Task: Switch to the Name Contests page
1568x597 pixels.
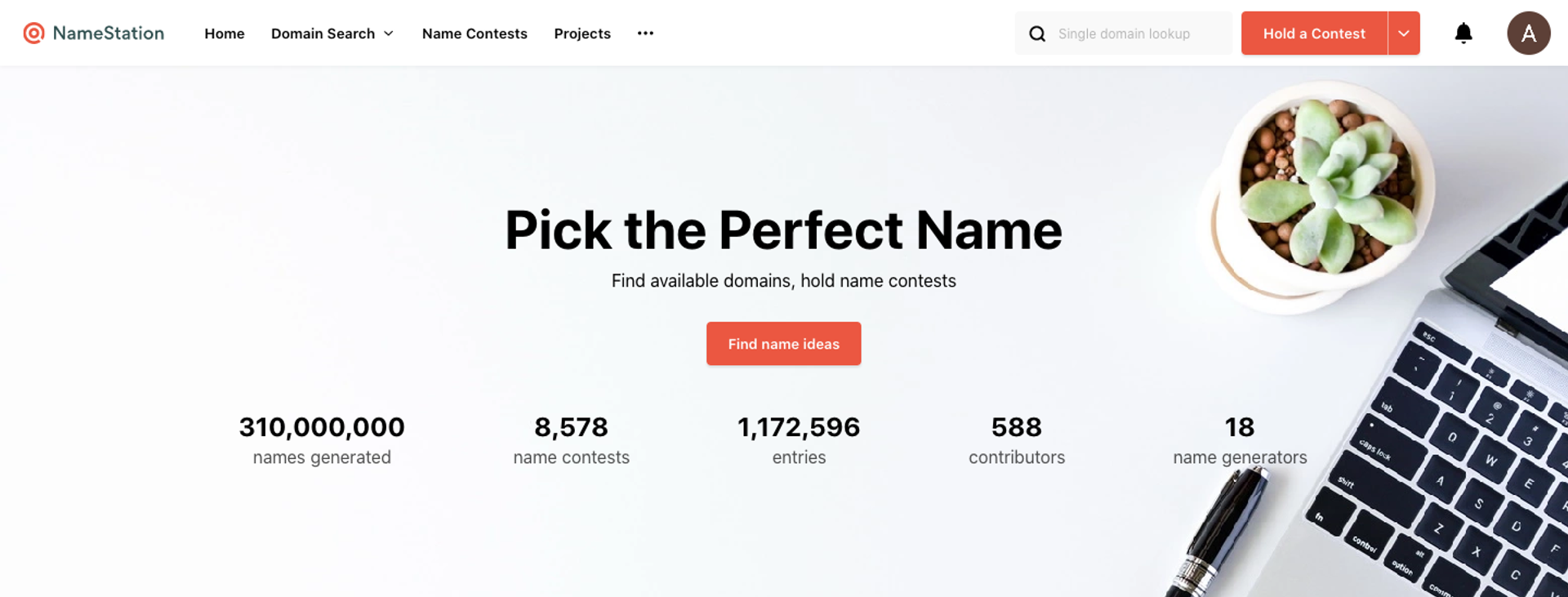Action: tap(474, 33)
